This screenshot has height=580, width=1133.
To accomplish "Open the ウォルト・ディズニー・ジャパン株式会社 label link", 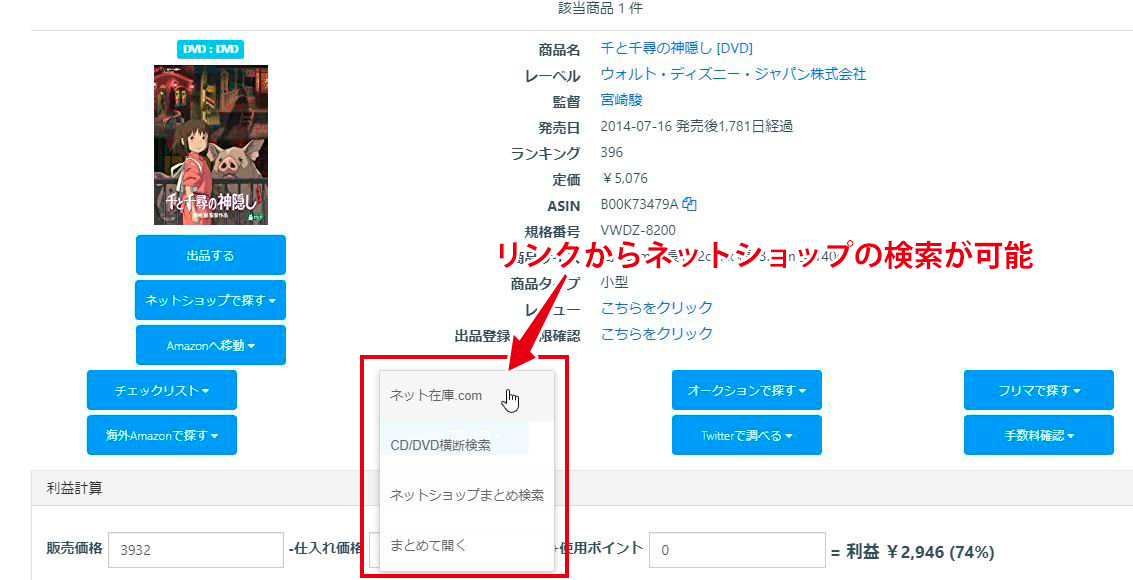I will (x=733, y=74).
